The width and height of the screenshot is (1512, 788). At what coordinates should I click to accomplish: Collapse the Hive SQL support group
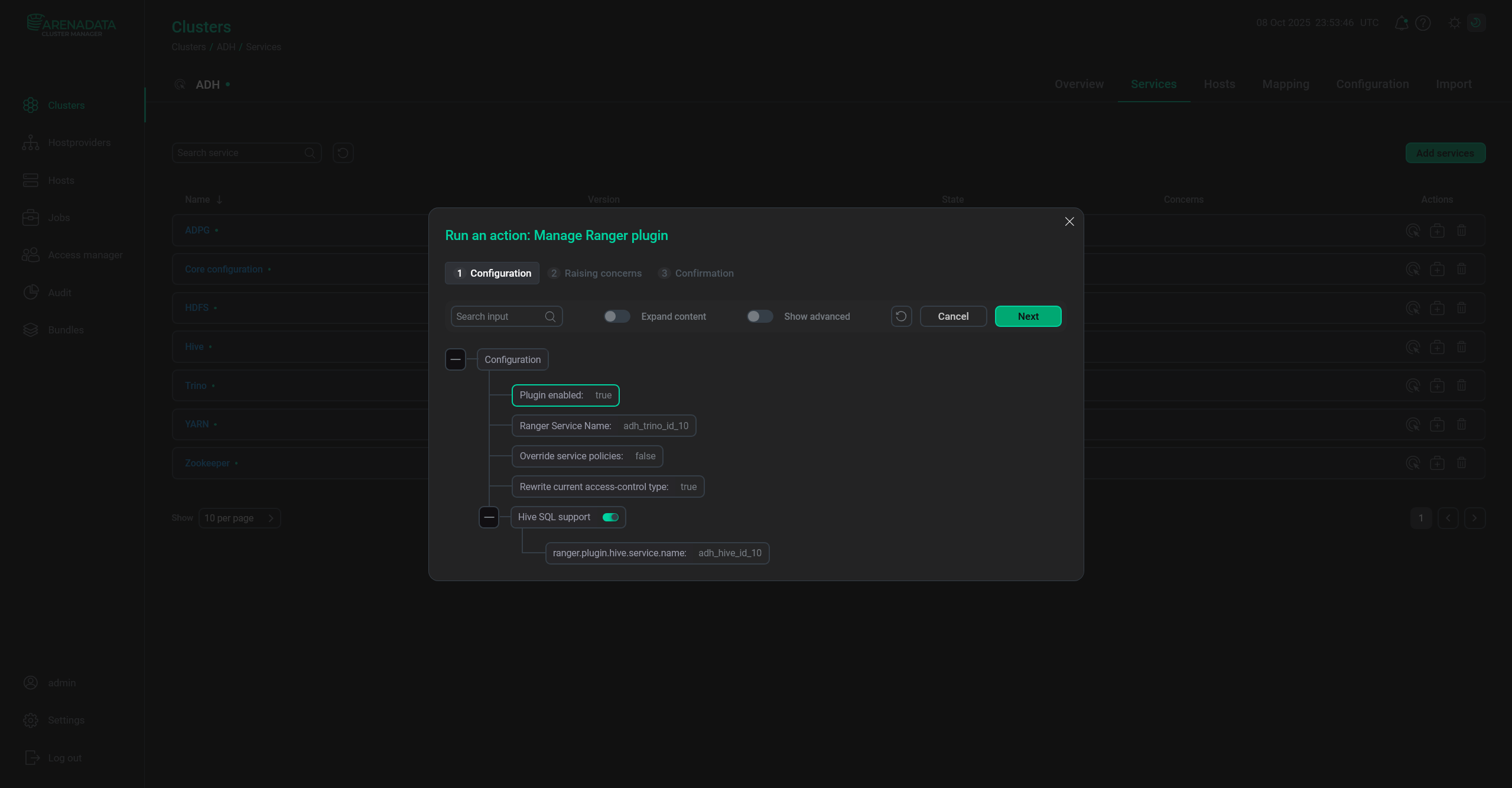click(x=489, y=517)
